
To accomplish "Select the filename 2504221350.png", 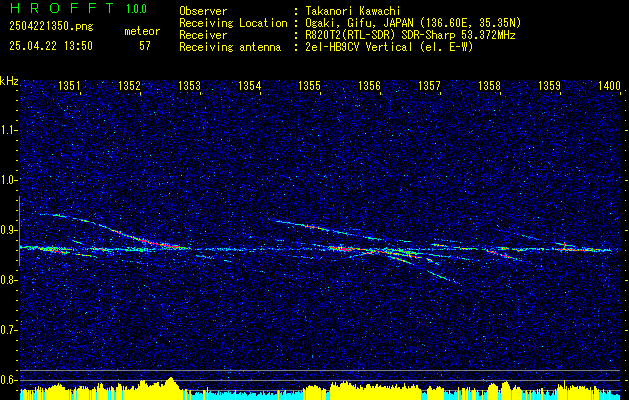I will click(x=51, y=26).
